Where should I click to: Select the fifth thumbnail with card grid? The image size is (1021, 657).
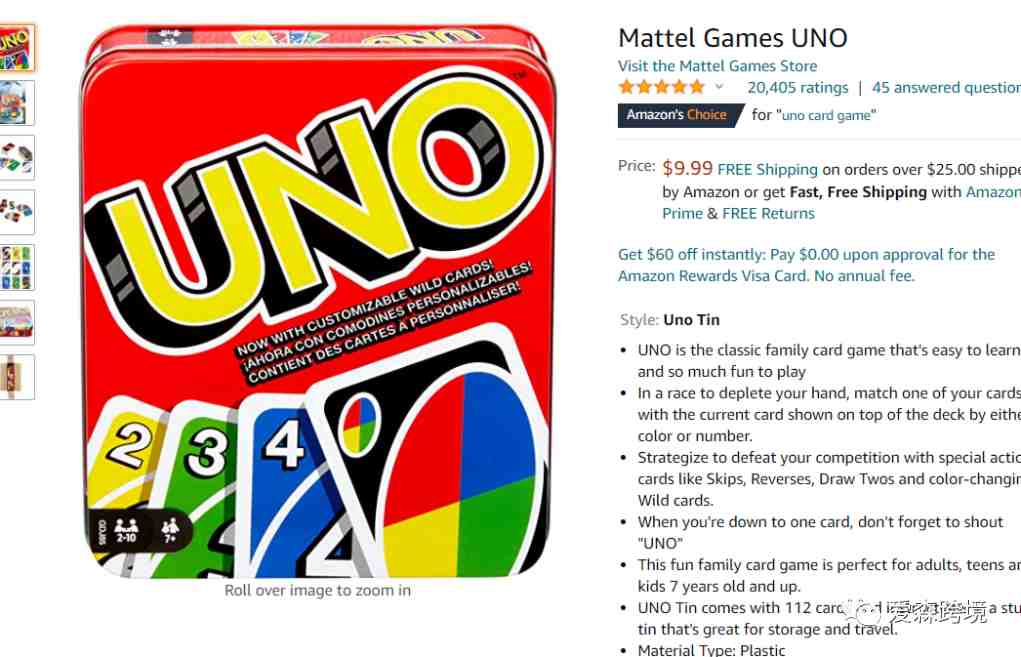tap(16, 267)
